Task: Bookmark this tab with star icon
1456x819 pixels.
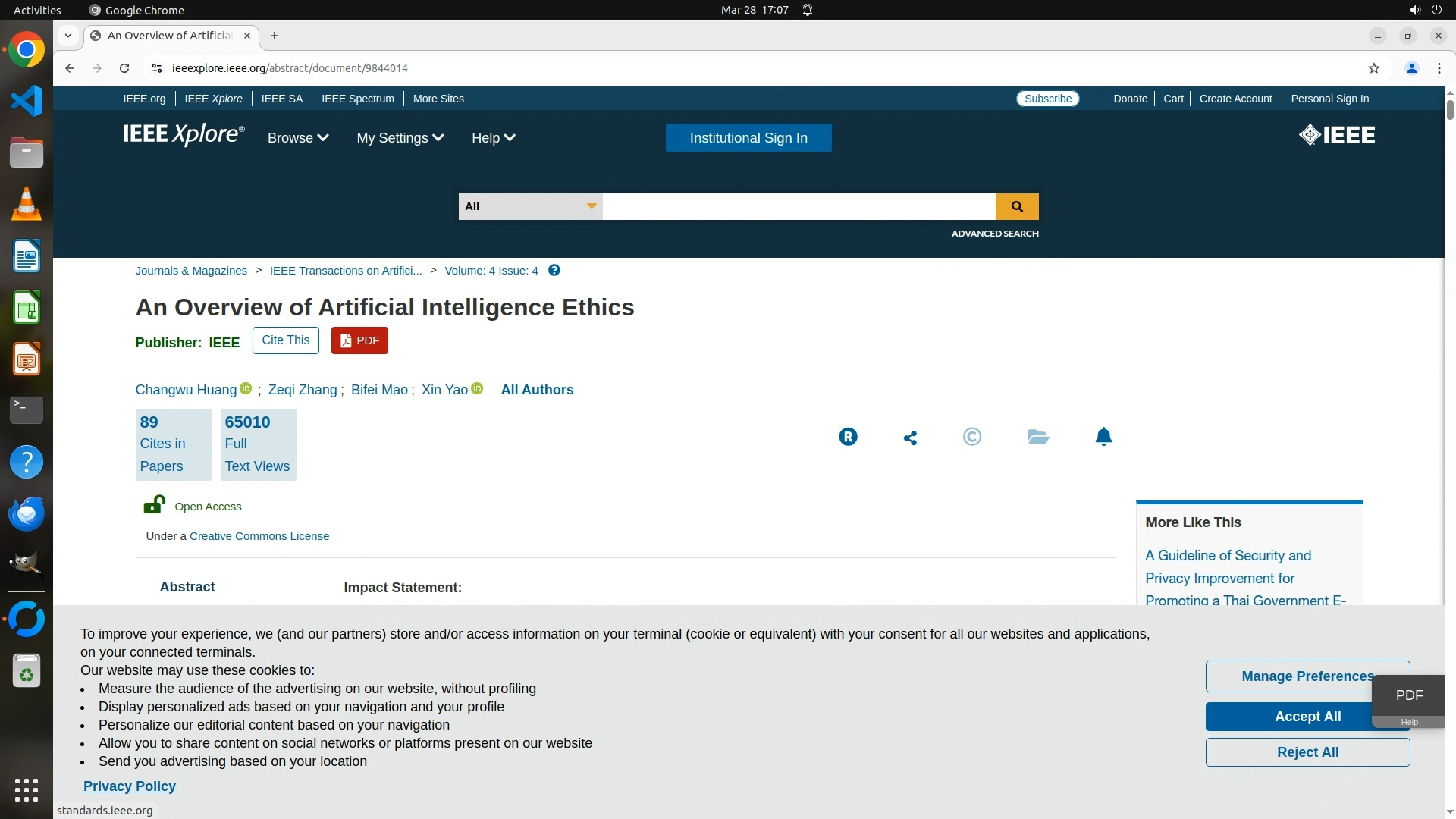Action: pos(1373,68)
